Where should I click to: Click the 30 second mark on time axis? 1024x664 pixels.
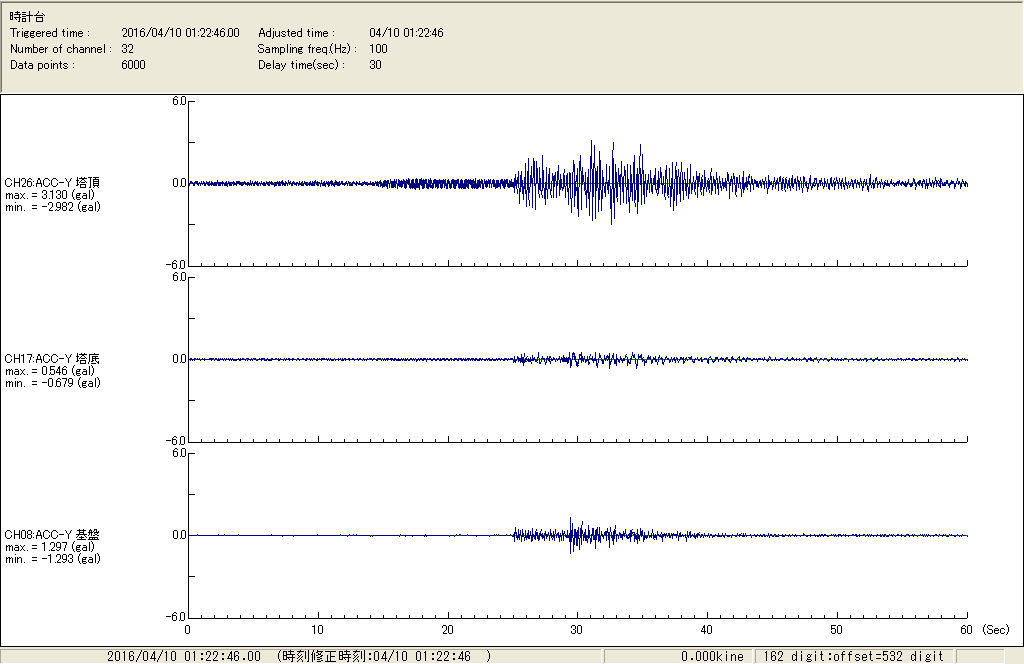(x=576, y=630)
